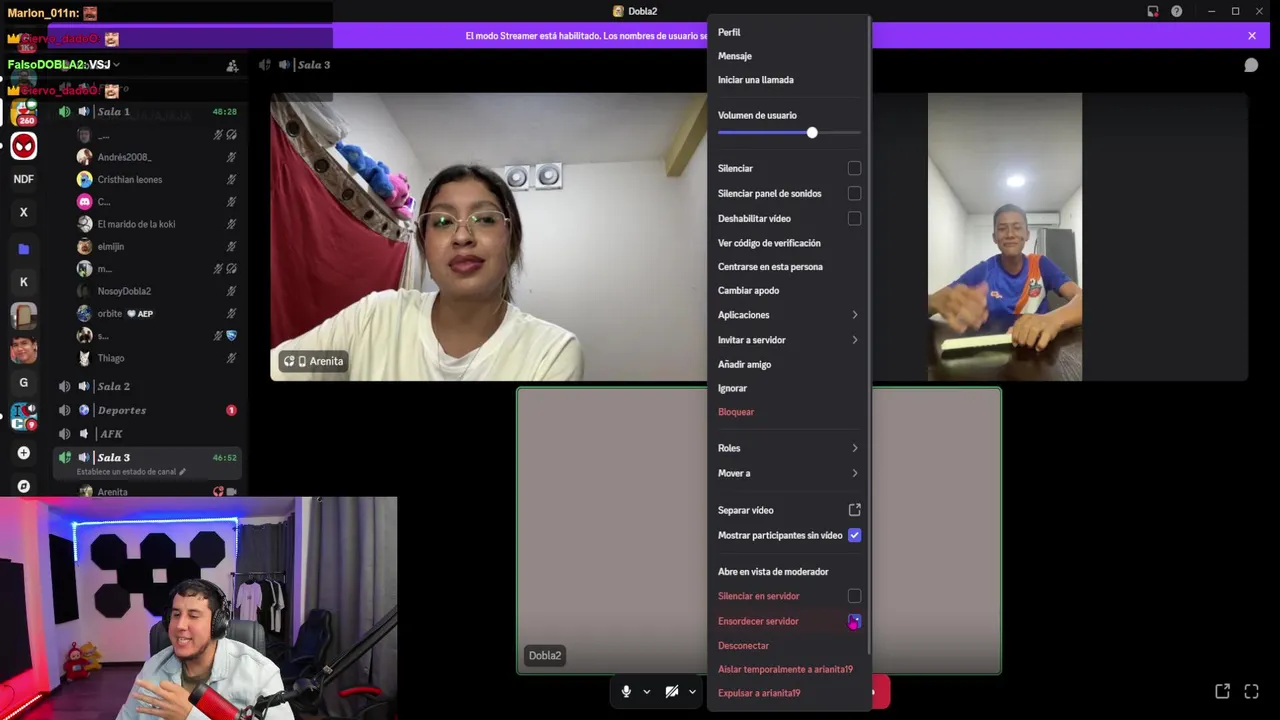This screenshot has height=720, width=1280.
Task: Open the call chat bubble icon
Action: [x=1251, y=65]
